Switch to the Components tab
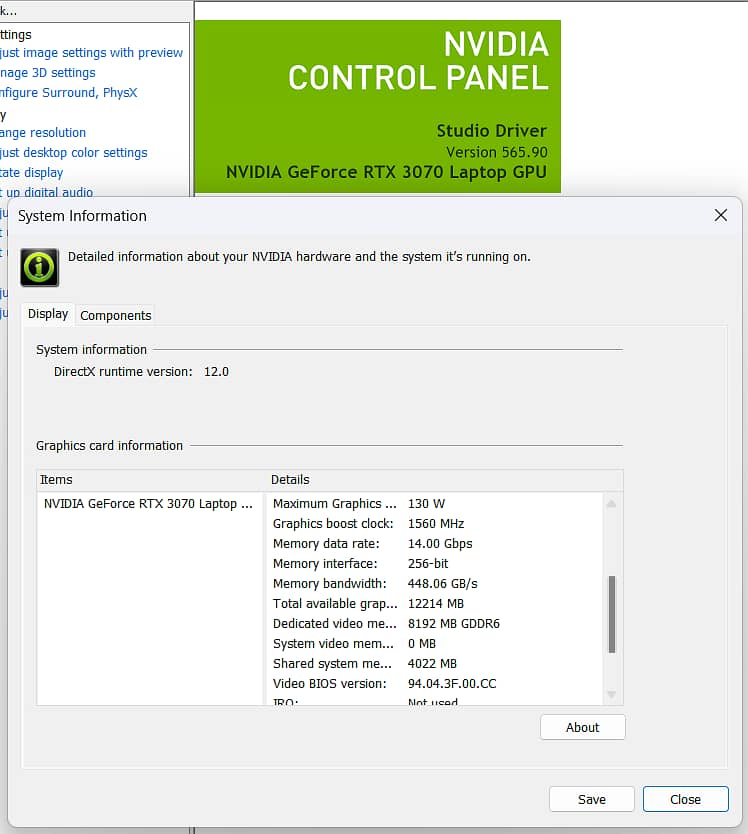Image resolution: width=748 pixels, height=834 pixels. [x=116, y=315]
